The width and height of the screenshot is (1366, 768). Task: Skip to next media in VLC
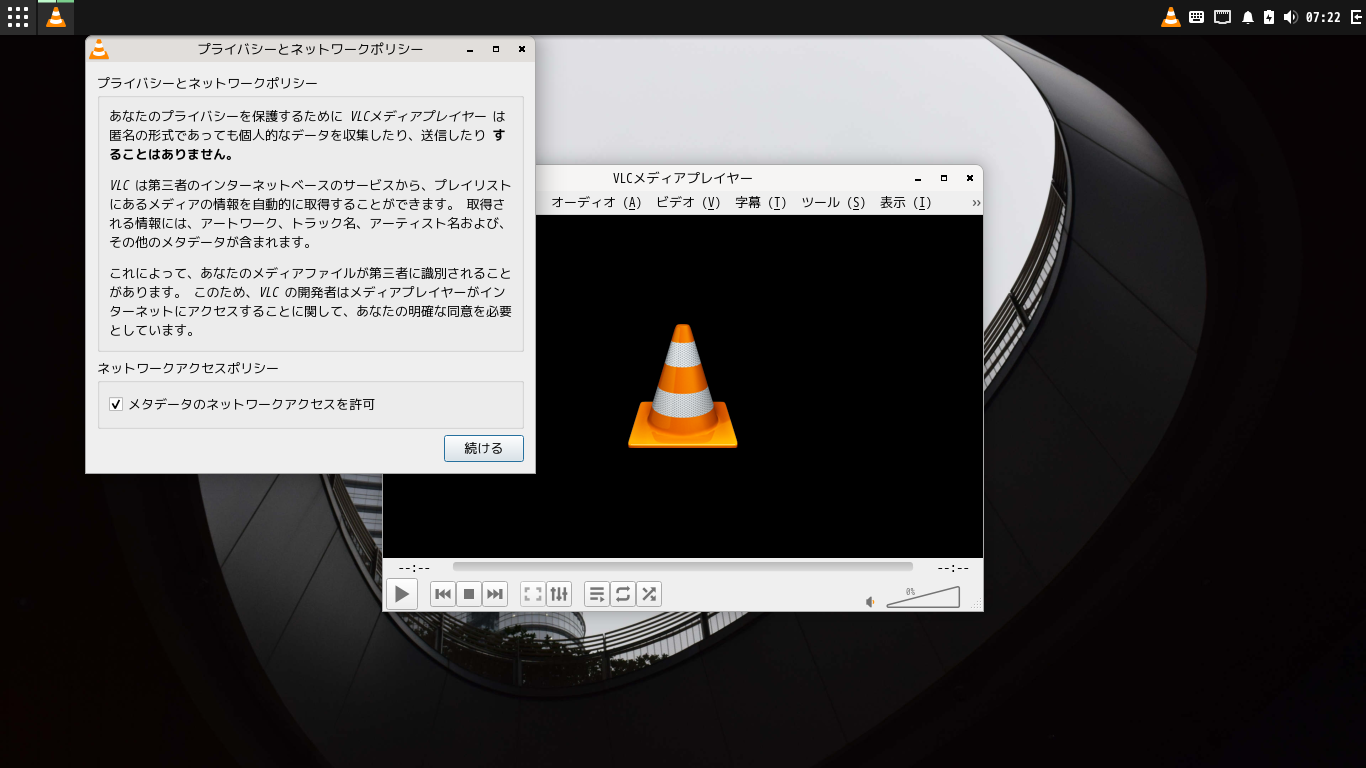coord(495,594)
